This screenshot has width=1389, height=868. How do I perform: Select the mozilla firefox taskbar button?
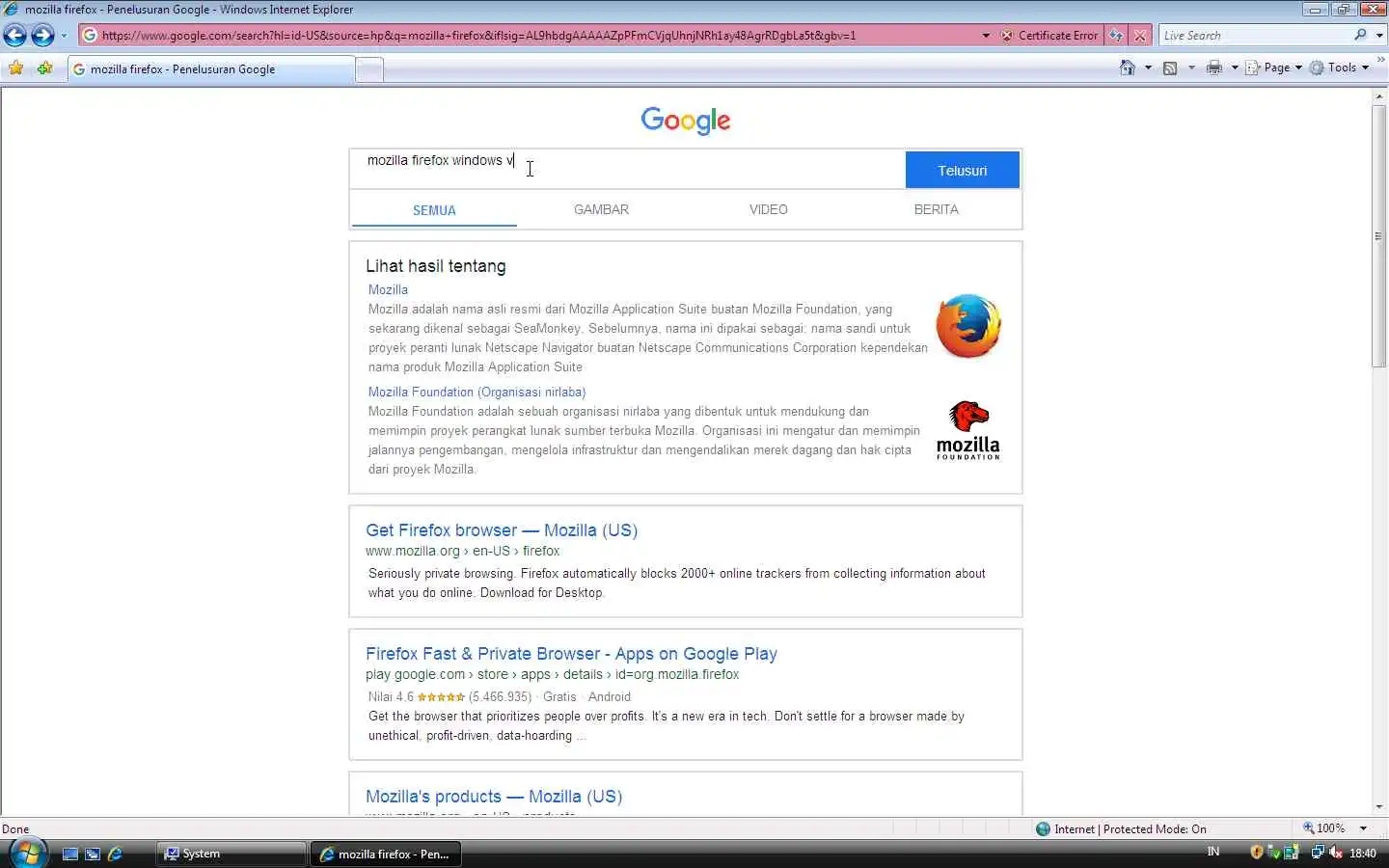coord(385,854)
